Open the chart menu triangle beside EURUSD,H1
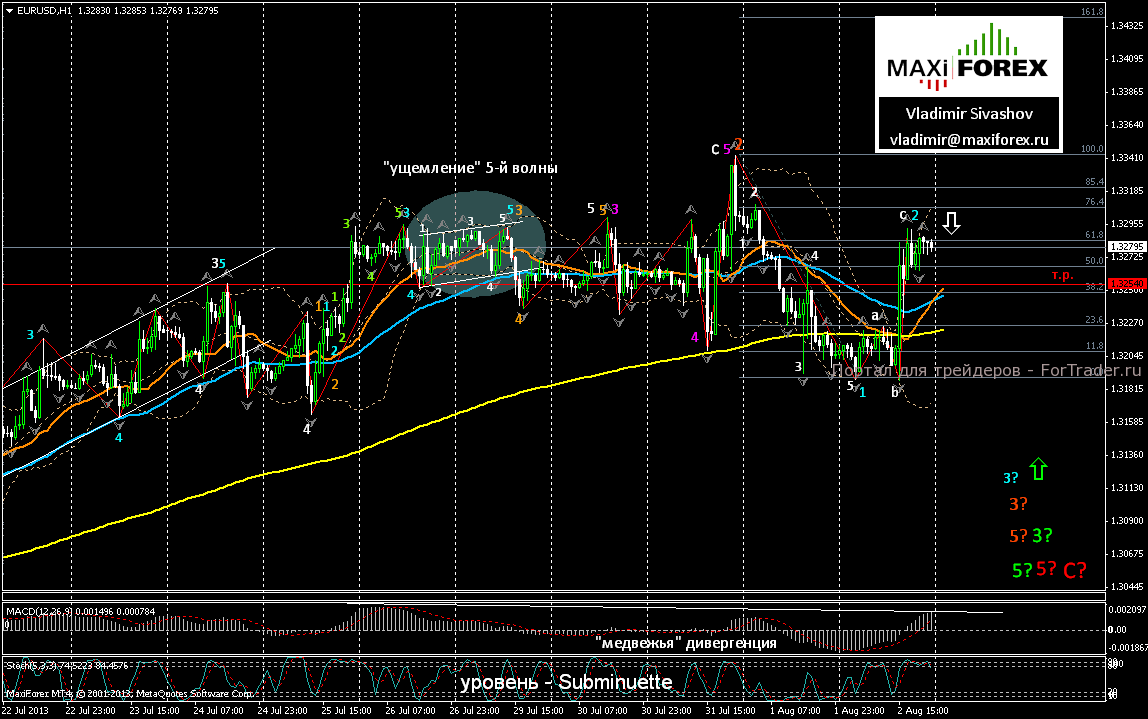1148x719 pixels. coord(9,11)
